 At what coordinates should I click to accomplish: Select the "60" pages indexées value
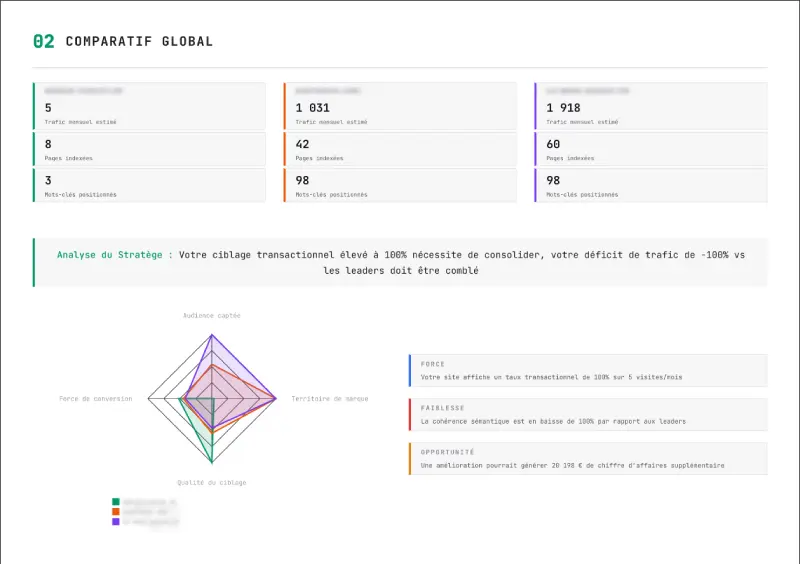[553, 144]
